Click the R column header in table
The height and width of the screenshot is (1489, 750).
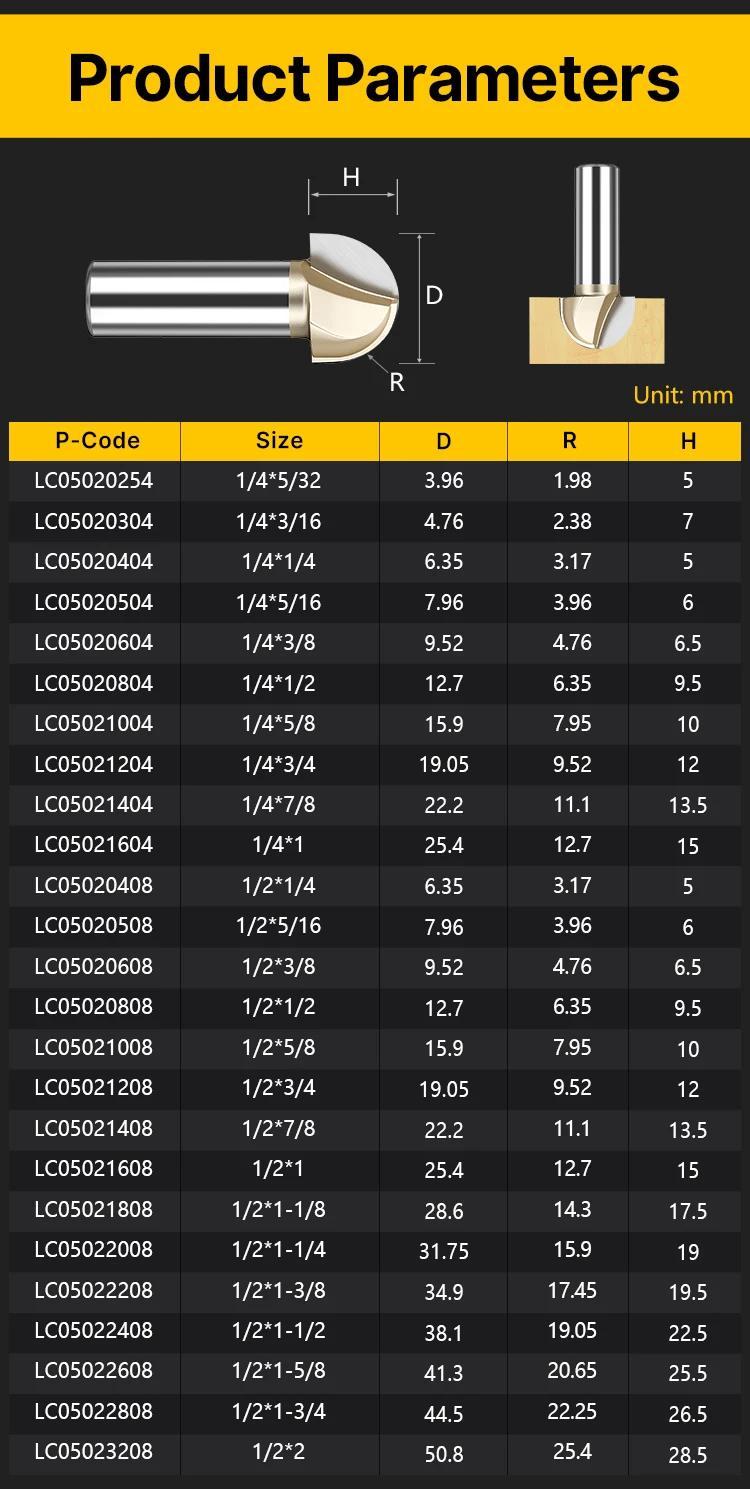click(570, 442)
